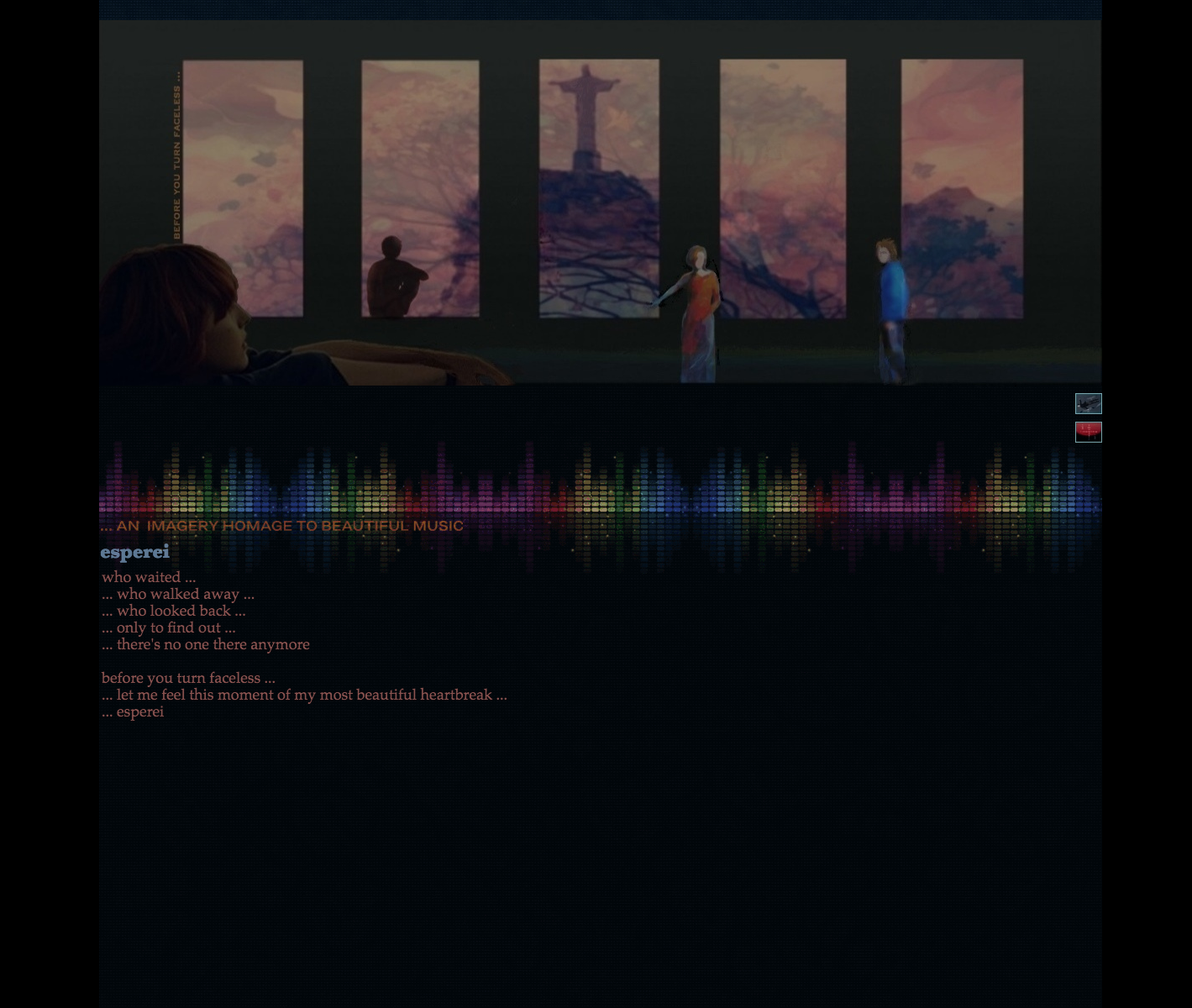Image resolution: width=1192 pixels, height=1008 pixels.
Task: Click the rightmost panel with mountain
Action: 962,188
